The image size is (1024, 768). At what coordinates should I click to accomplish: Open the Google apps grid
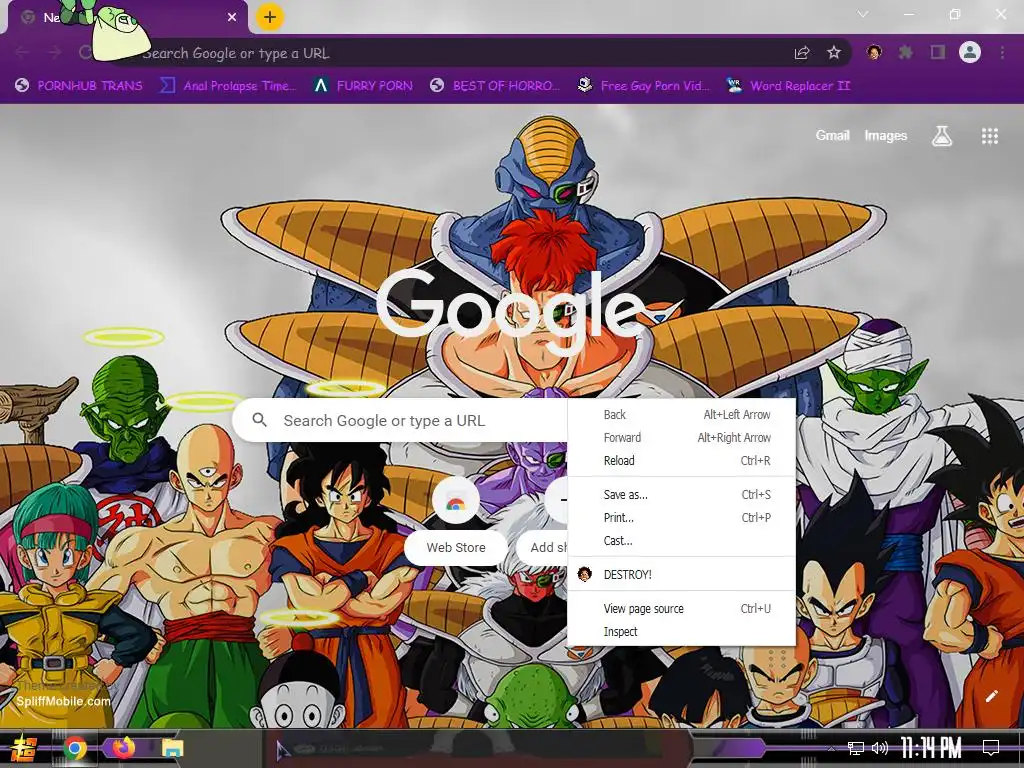[990, 136]
